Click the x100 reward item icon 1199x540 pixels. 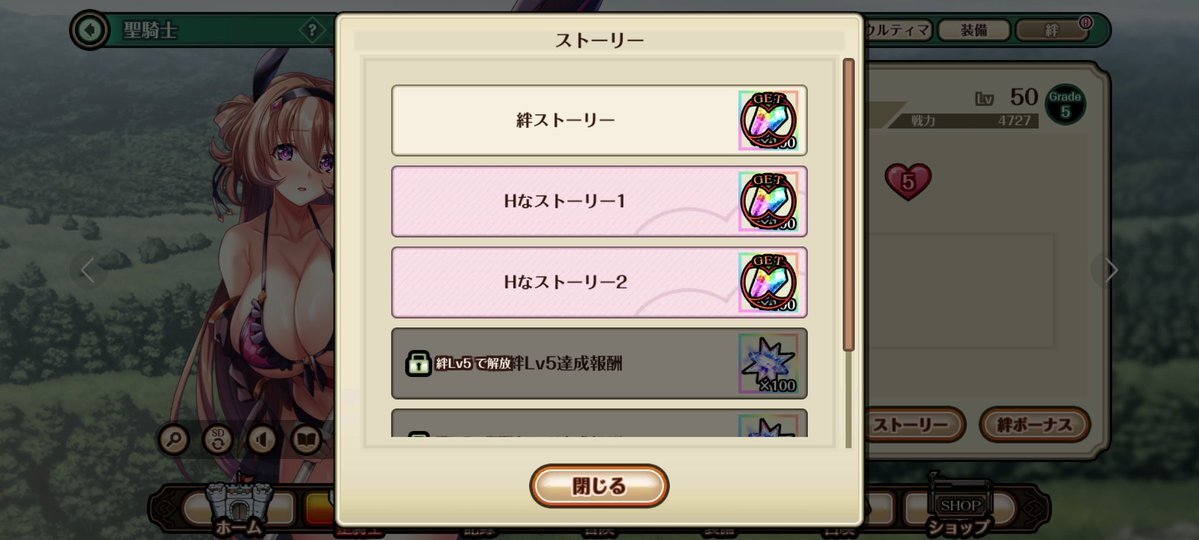768,363
